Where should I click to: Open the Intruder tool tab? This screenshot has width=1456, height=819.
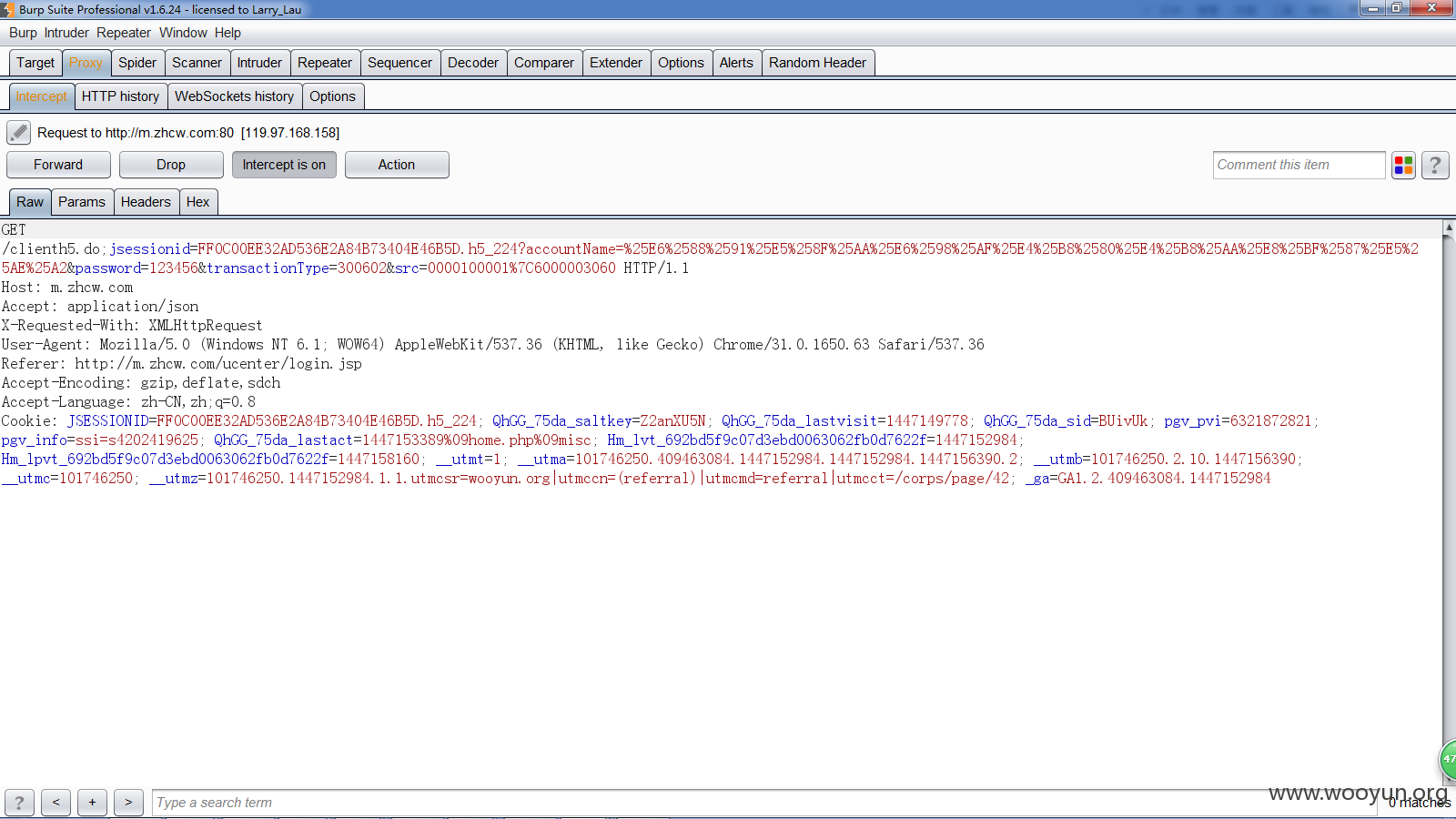(x=259, y=63)
